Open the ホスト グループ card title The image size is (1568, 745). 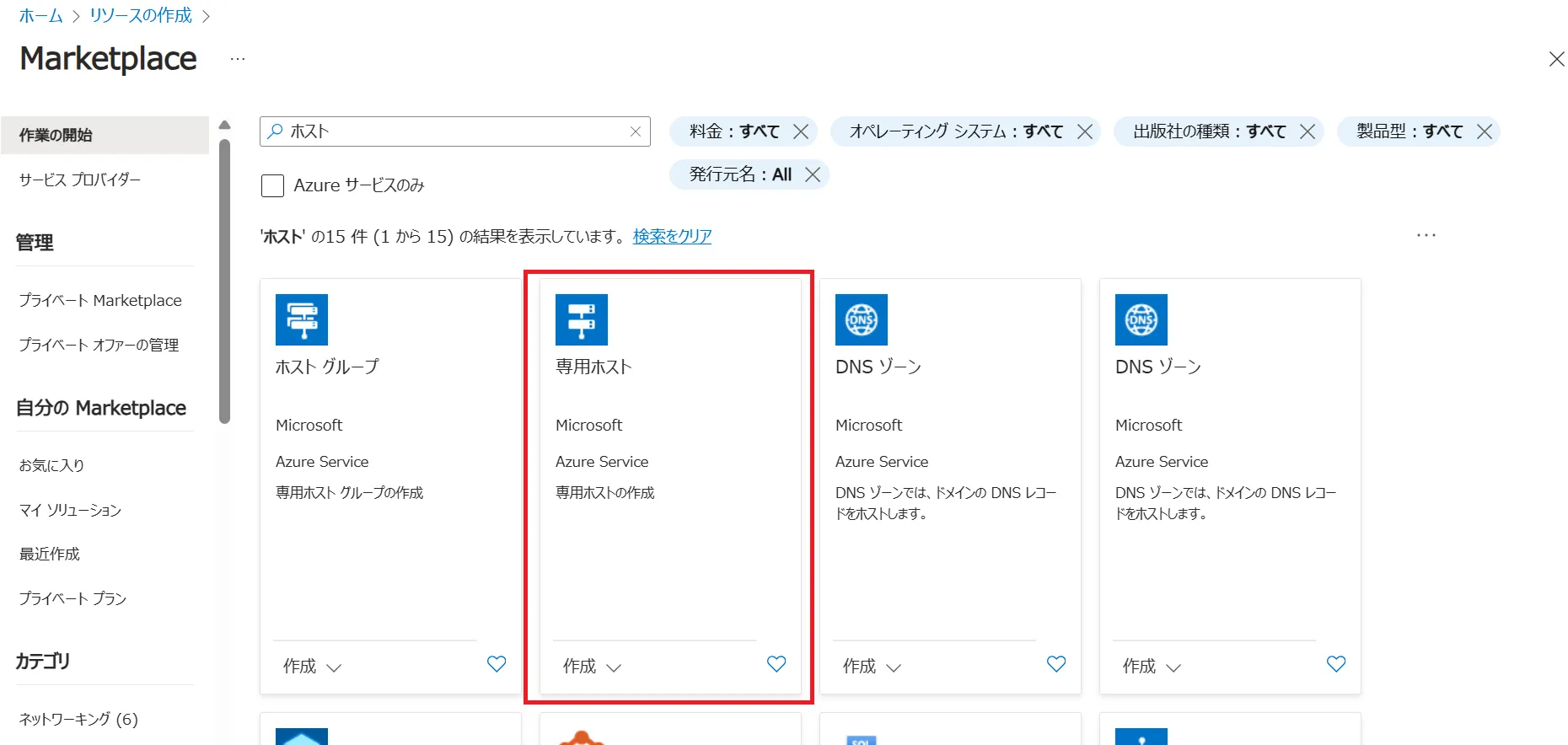coord(327,367)
